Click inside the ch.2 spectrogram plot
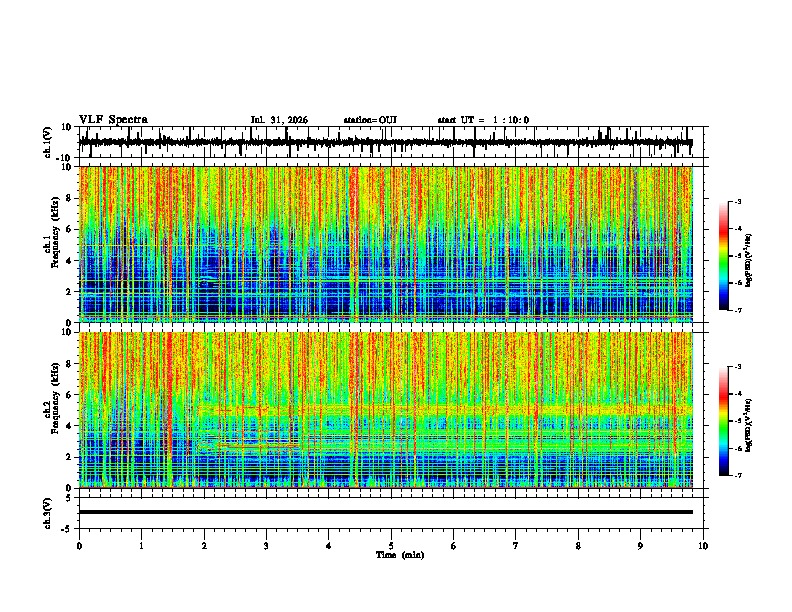 pos(386,410)
